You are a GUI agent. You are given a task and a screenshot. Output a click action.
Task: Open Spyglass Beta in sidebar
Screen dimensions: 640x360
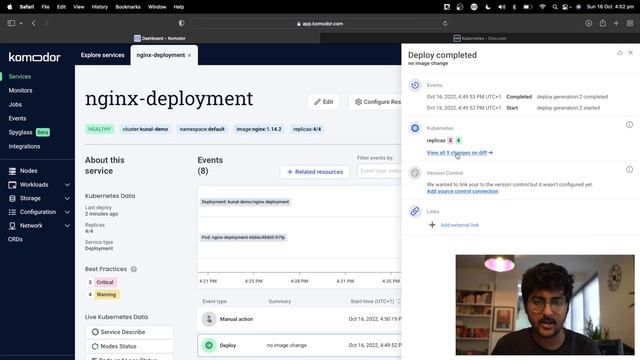[29, 132]
